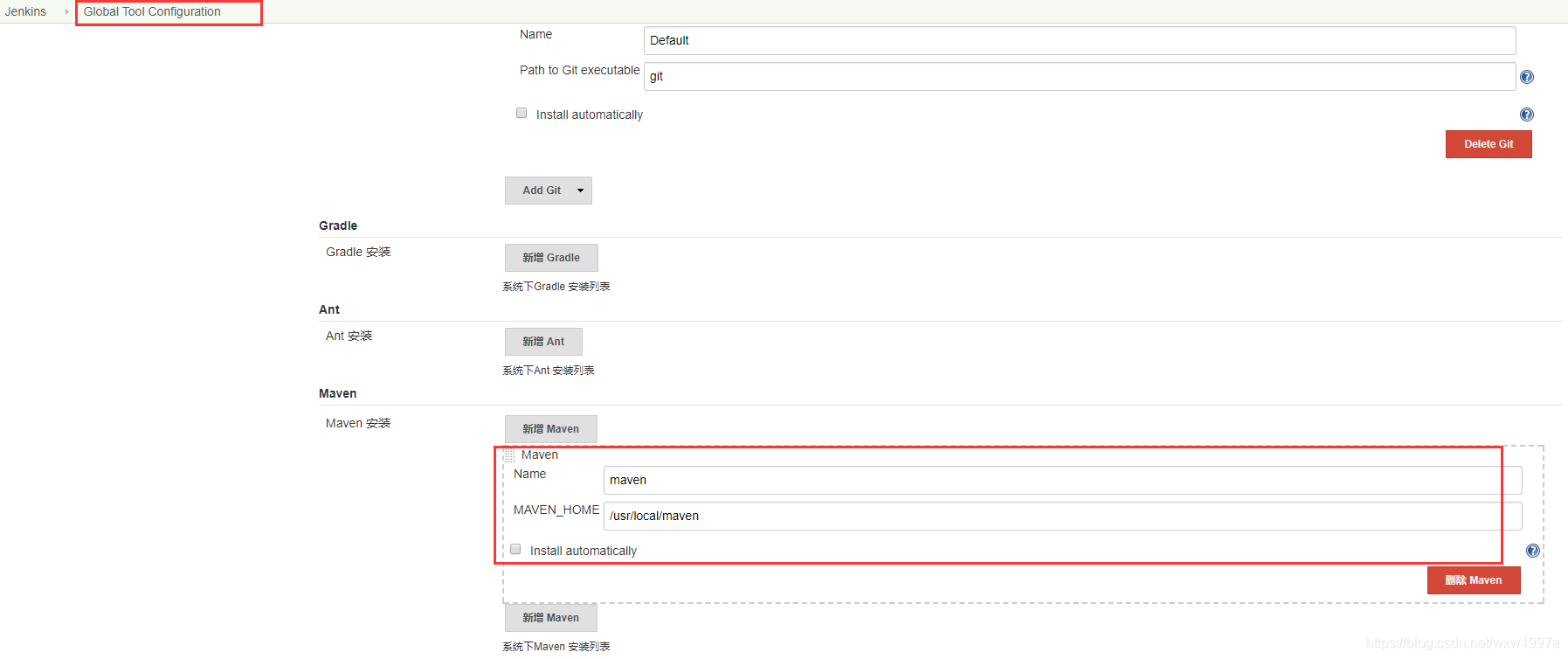Click the Ant 安装 label

point(349,336)
